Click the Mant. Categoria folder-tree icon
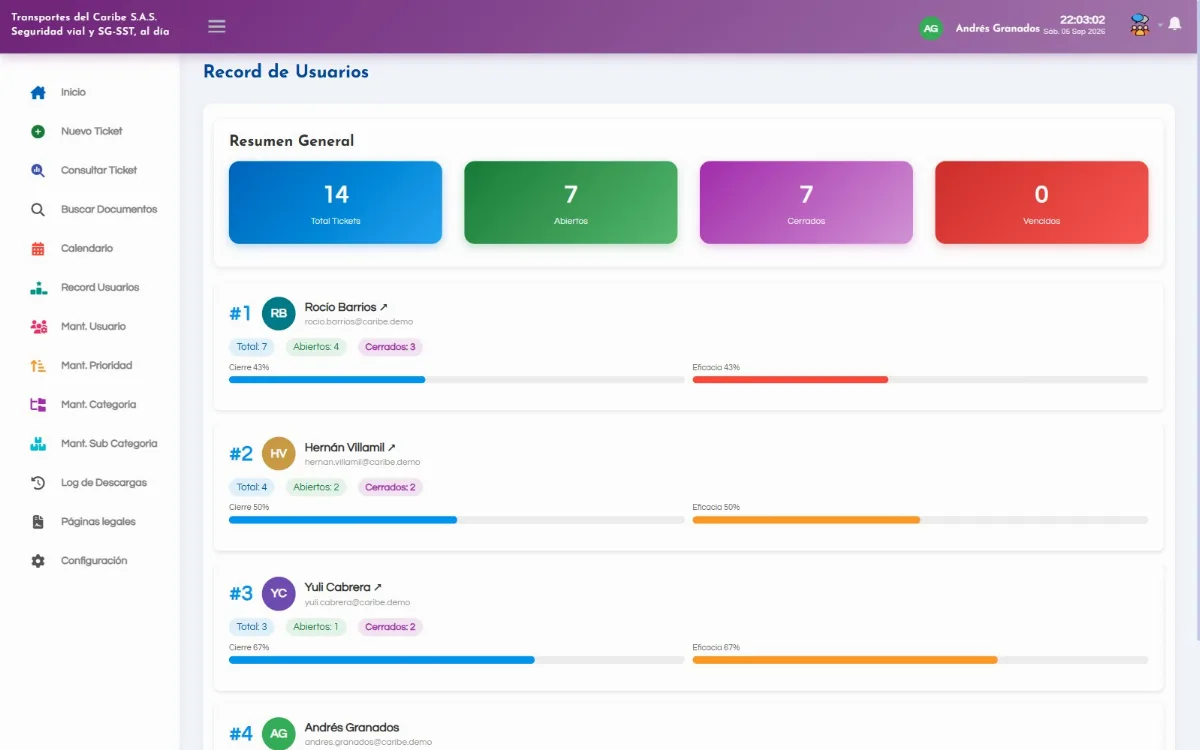Image resolution: width=1200 pixels, height=750 pixels. click(38, 405)
